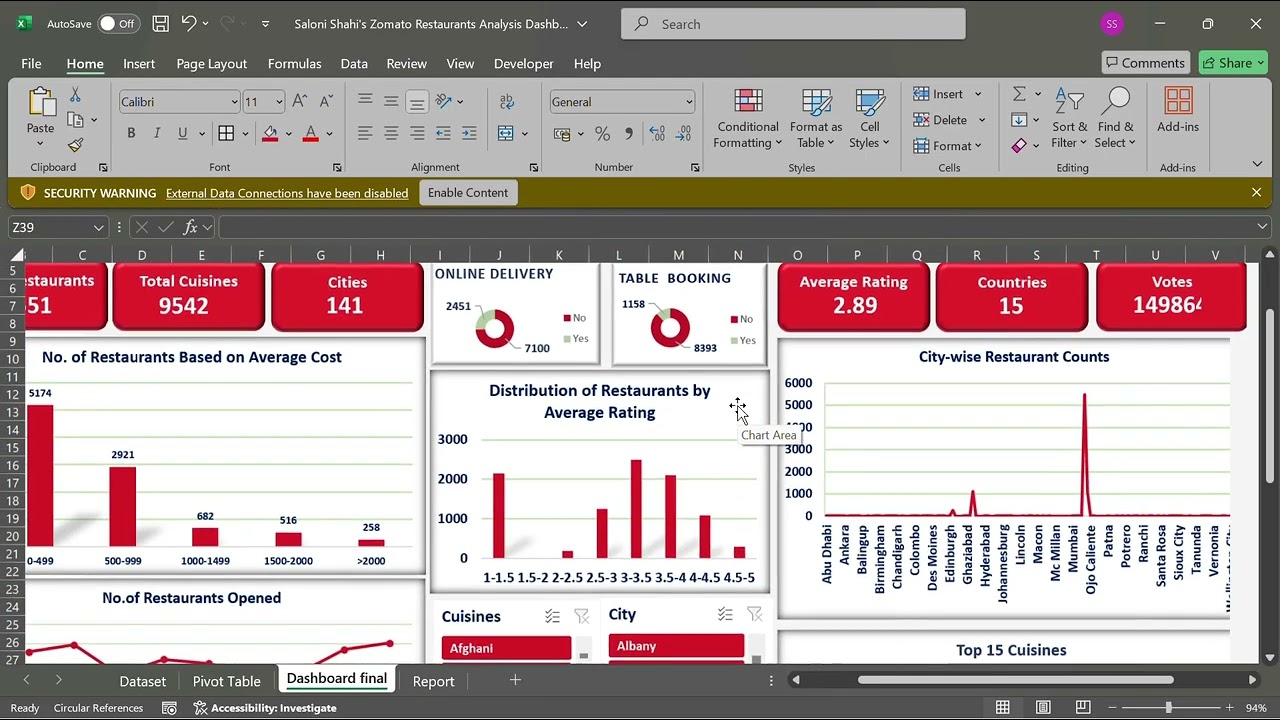Select the Cut scissors icon
Image resolution: width=1280 pixels, height=720 pixels.
(75, 95)
